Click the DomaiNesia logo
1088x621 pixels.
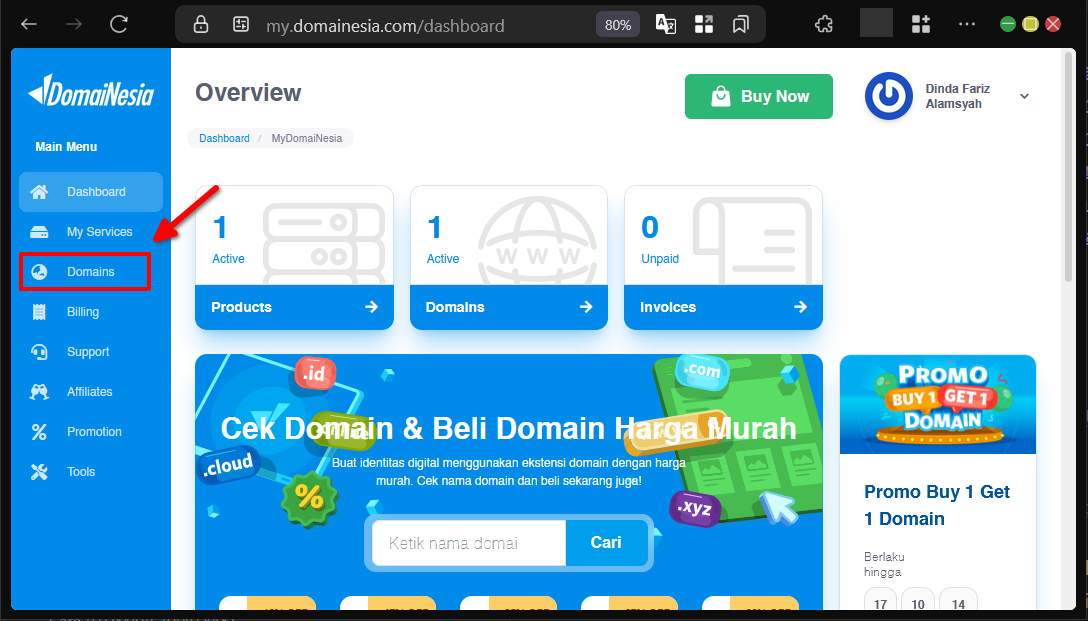coord(91,91)
